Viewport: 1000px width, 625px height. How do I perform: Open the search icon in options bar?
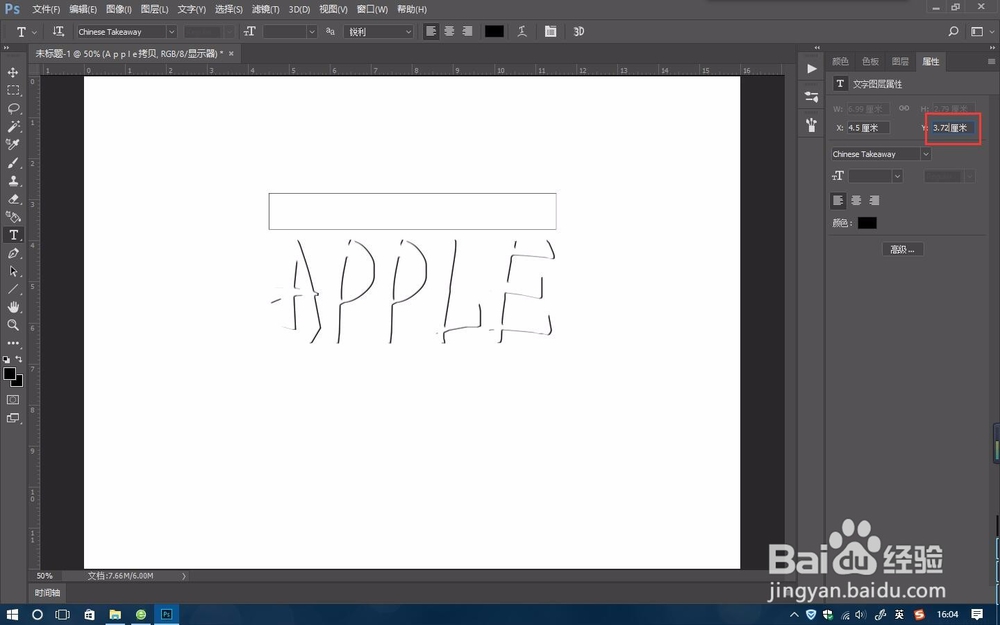(953, 31)
